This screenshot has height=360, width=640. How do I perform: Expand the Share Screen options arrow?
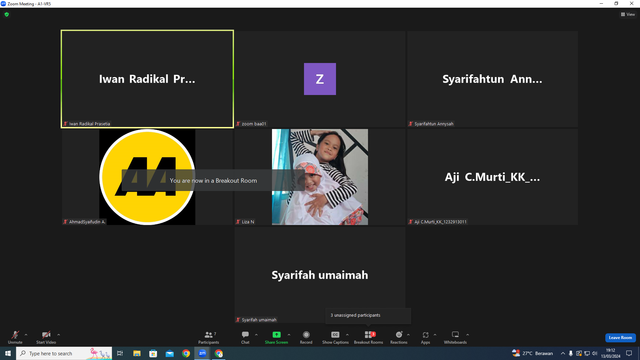(289, 335)
